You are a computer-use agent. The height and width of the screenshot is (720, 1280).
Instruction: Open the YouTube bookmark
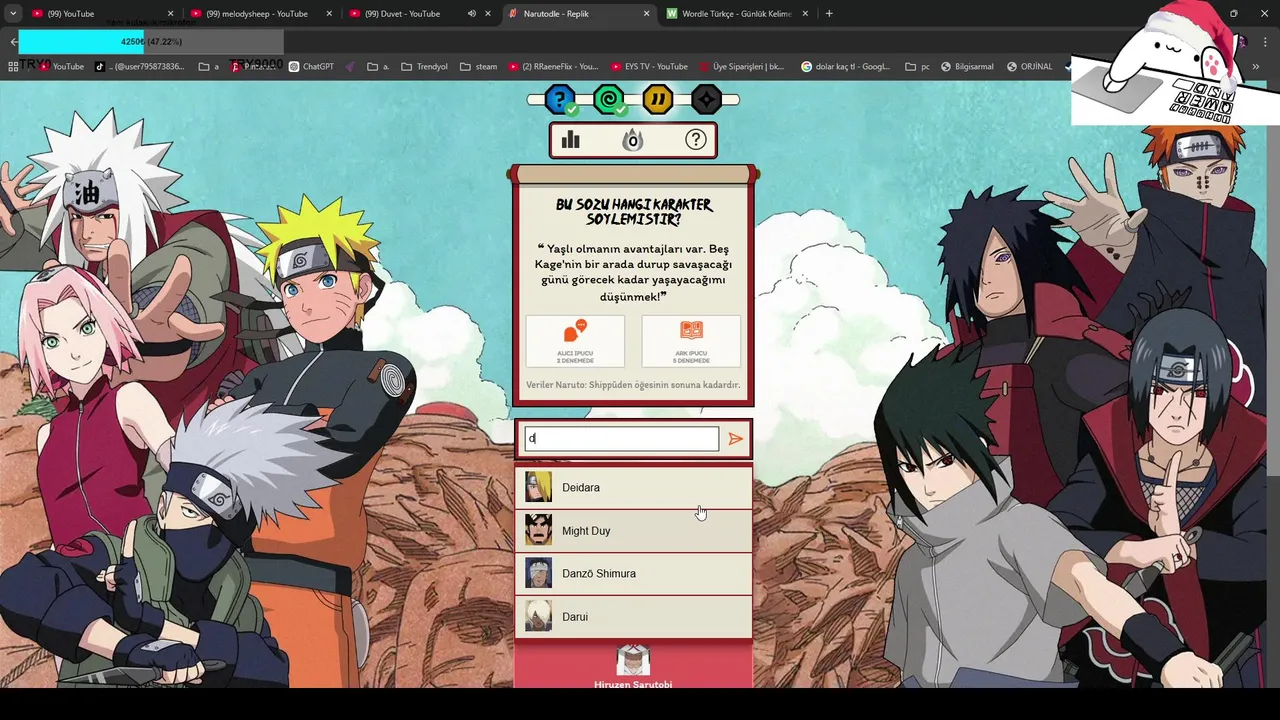61,67
